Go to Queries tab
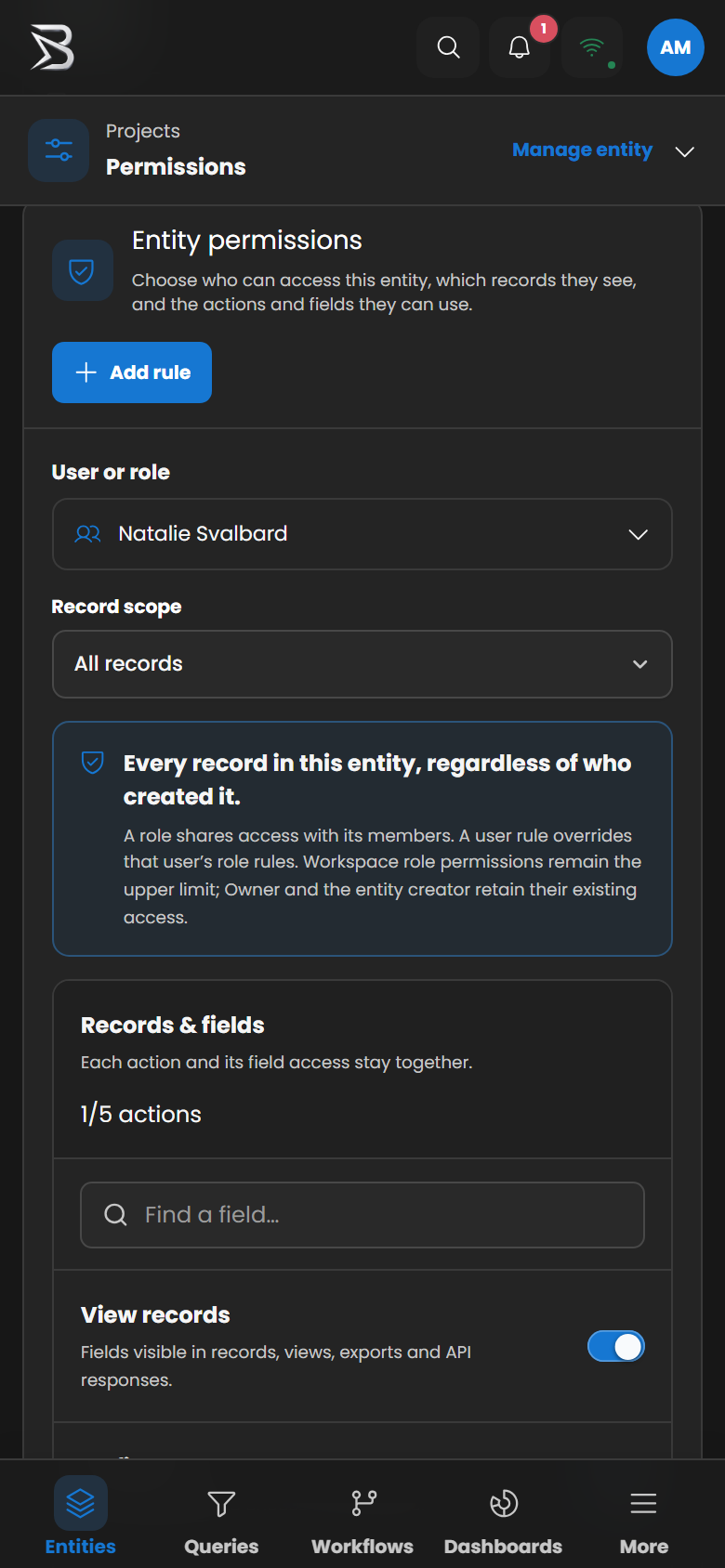725x1568 pixels. pos(221,1516)
